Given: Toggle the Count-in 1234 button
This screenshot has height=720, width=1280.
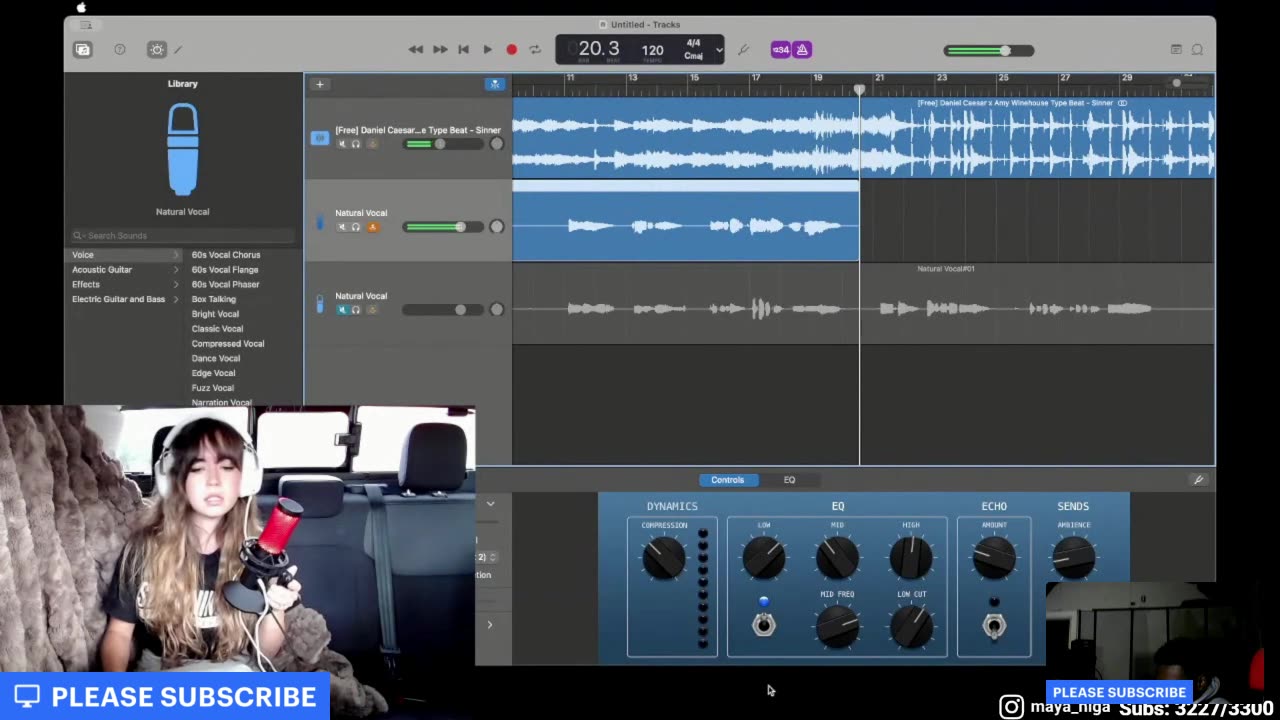Looking at the screenshot, I should (x=780, y=49).
